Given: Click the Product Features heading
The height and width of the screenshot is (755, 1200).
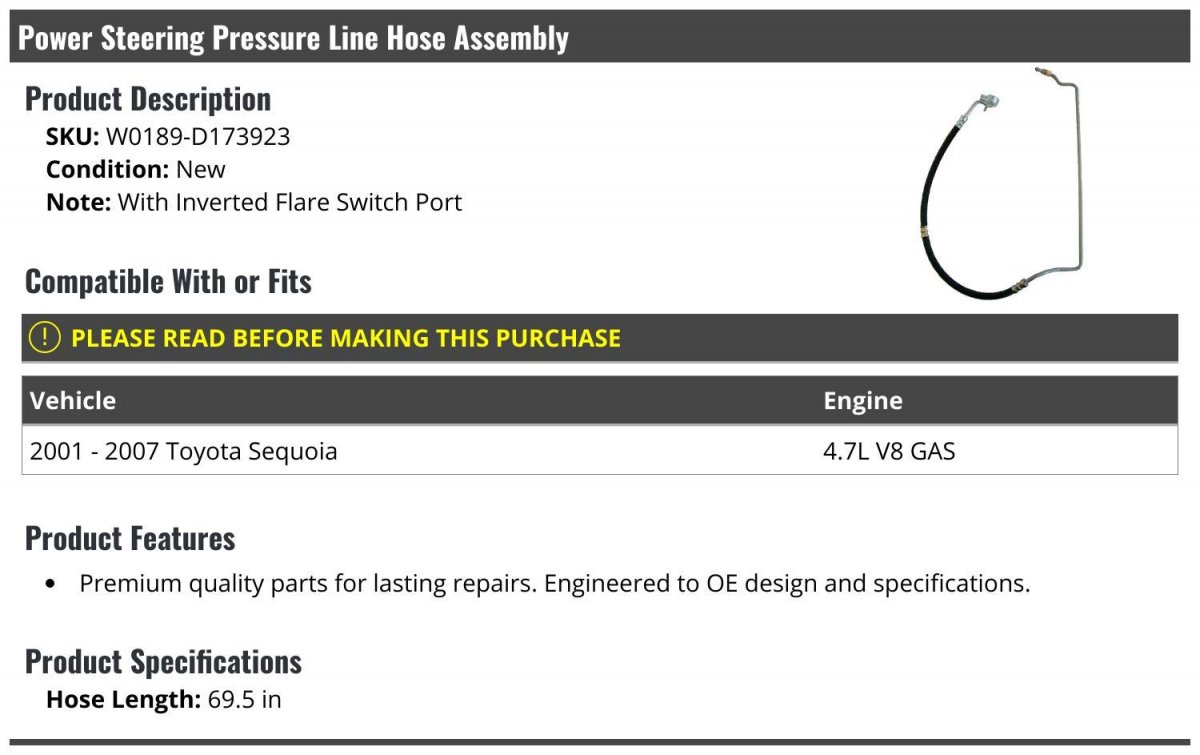Looking at the screenshot, I should 130,538.
